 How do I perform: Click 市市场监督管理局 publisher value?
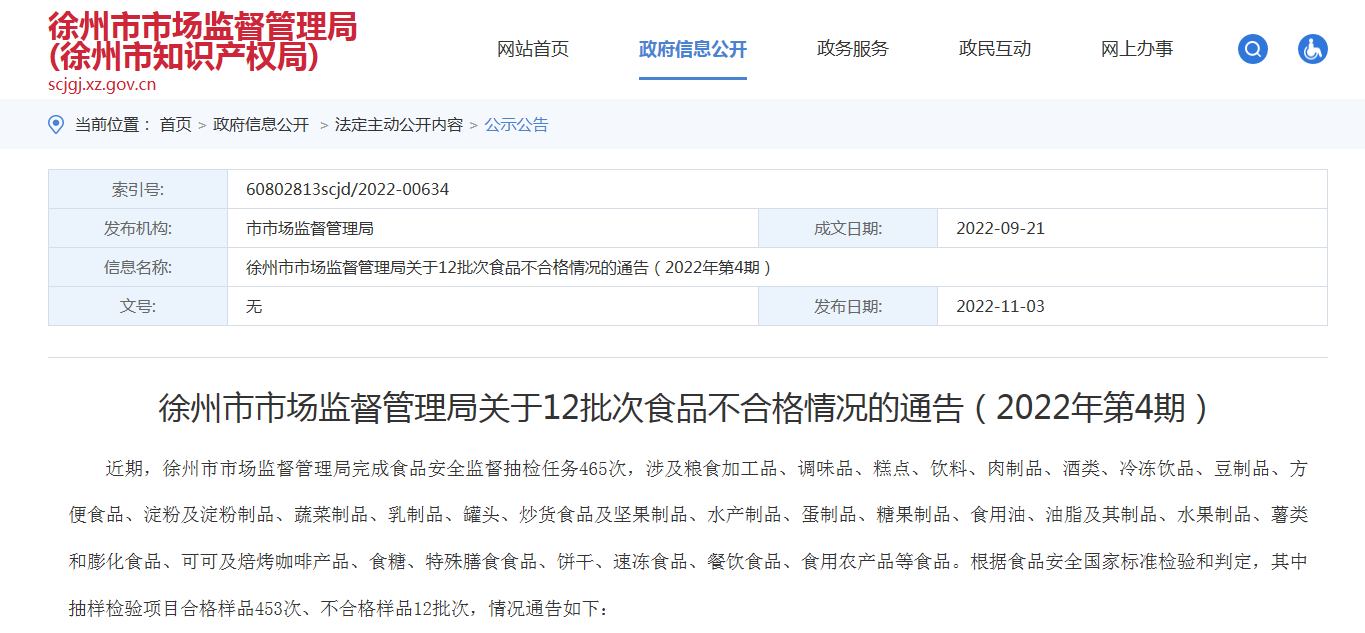(310, 228)
